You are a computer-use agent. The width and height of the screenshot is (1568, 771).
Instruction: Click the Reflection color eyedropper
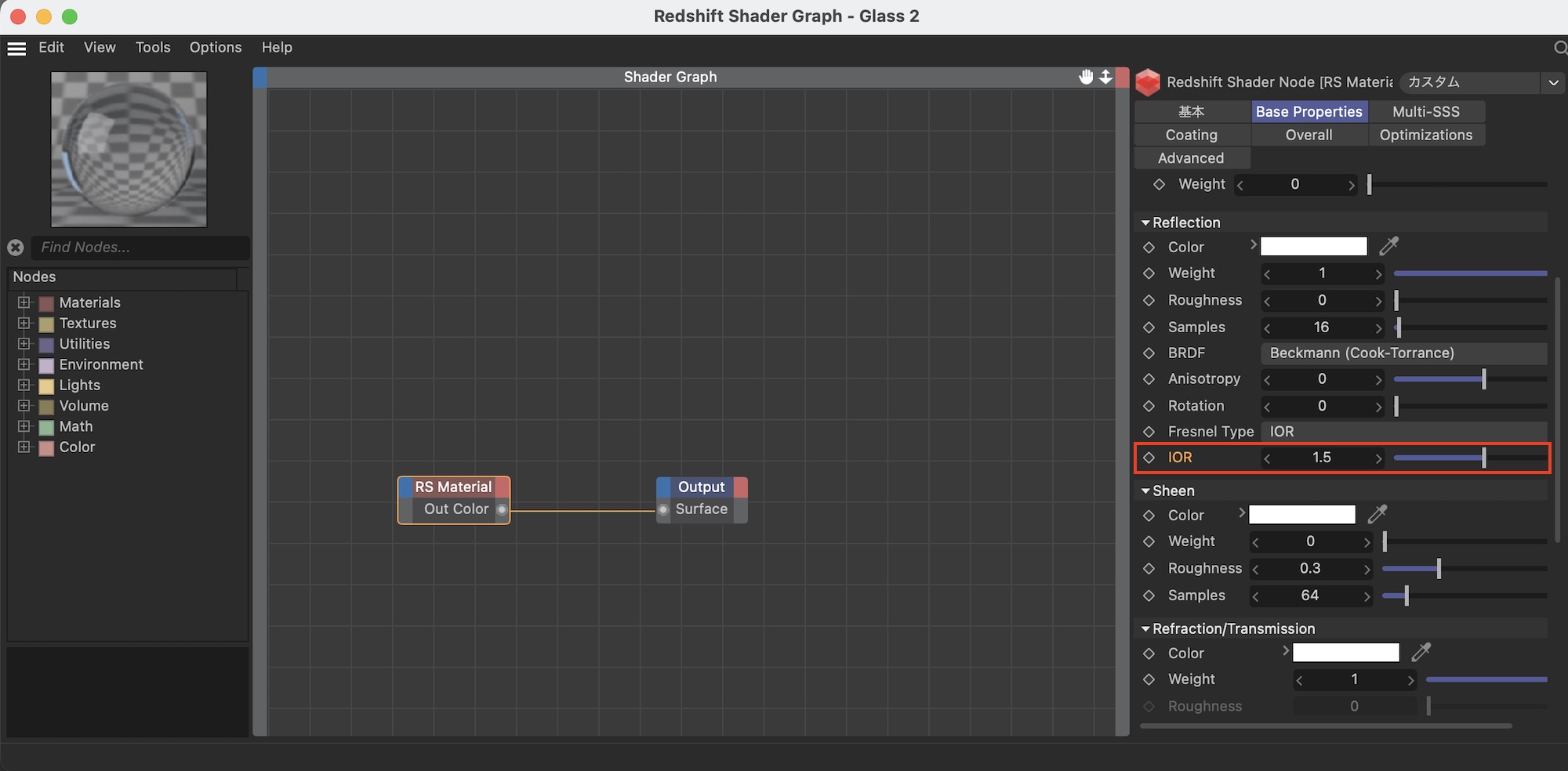tap(1388, 247)
